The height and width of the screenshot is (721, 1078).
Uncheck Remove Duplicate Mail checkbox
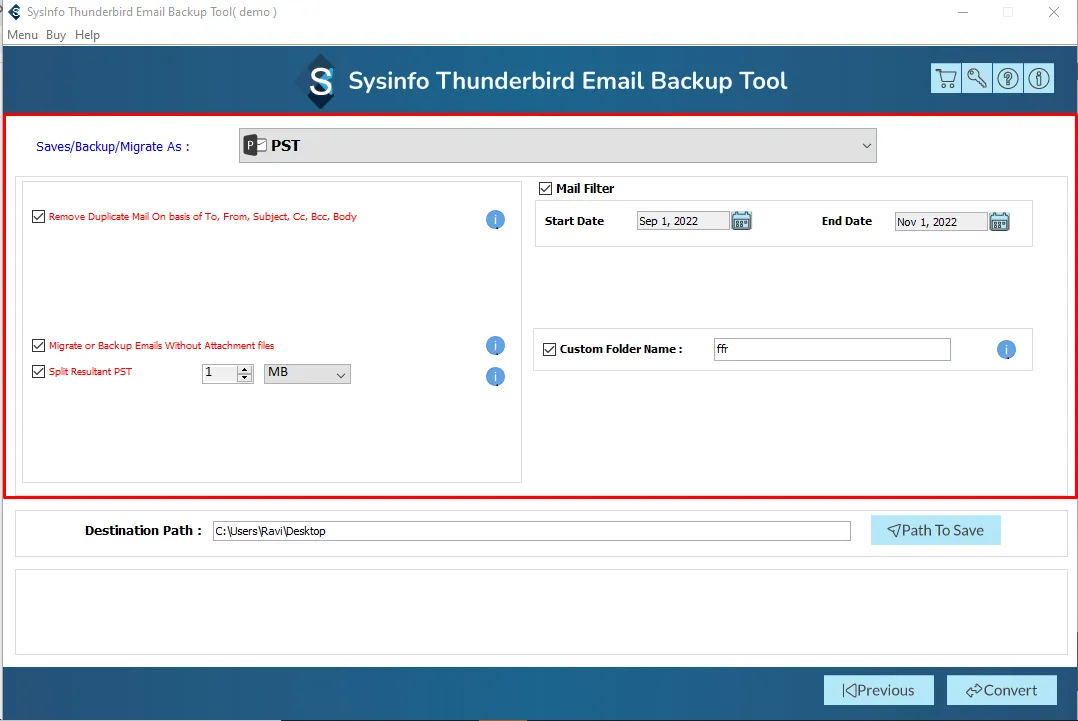39,216
